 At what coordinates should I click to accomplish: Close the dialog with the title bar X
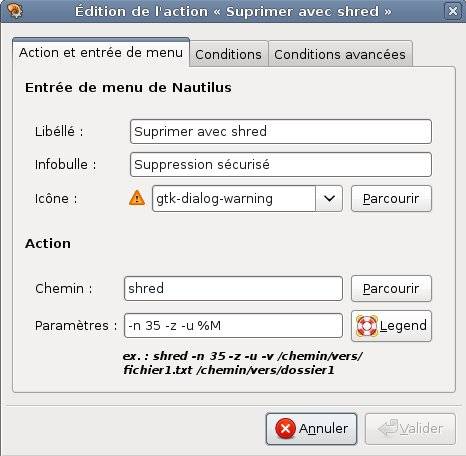click(453, 11)
